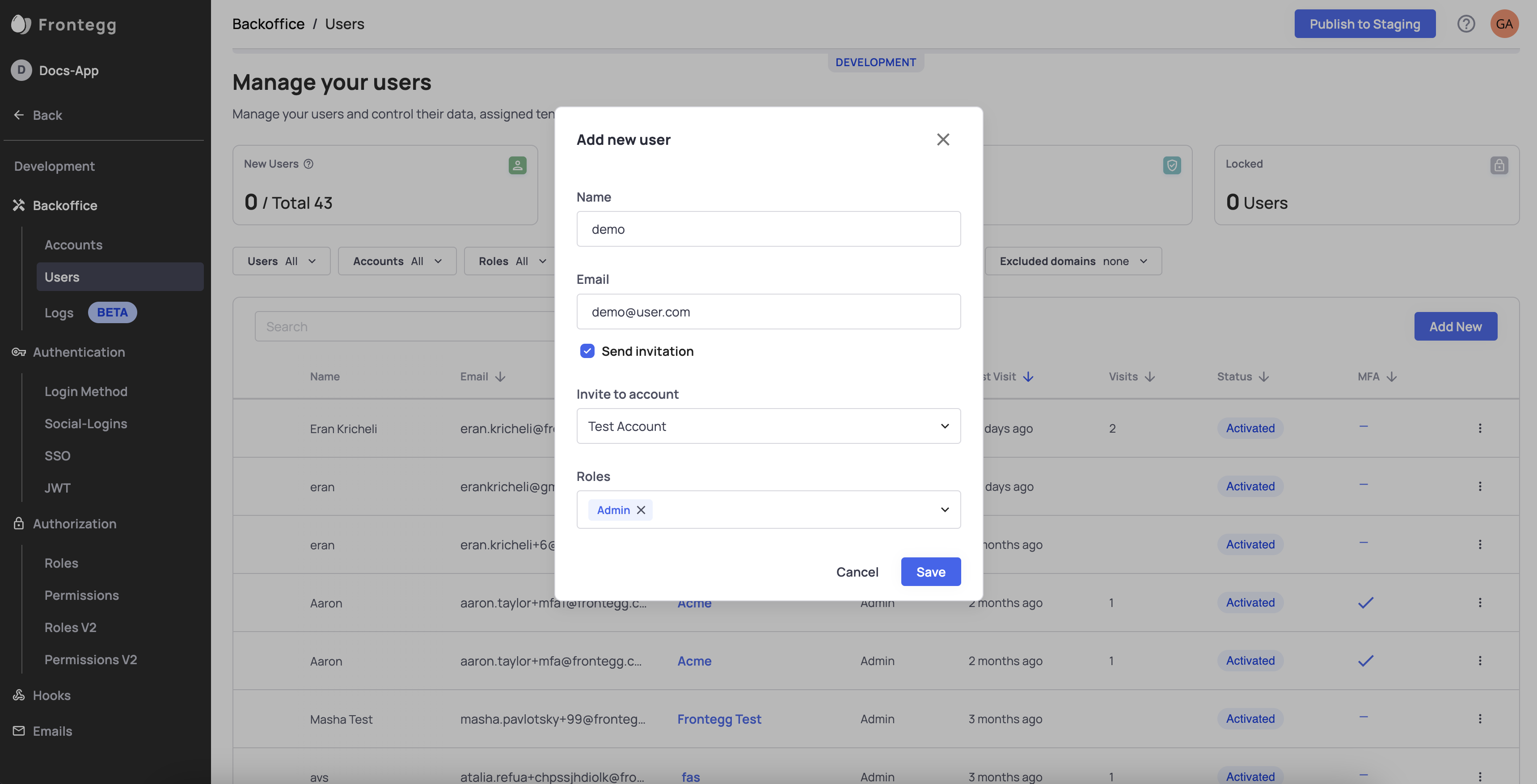Remove the Admin role tag
The width and height of the screenshot is (1537, 784).
641,510
